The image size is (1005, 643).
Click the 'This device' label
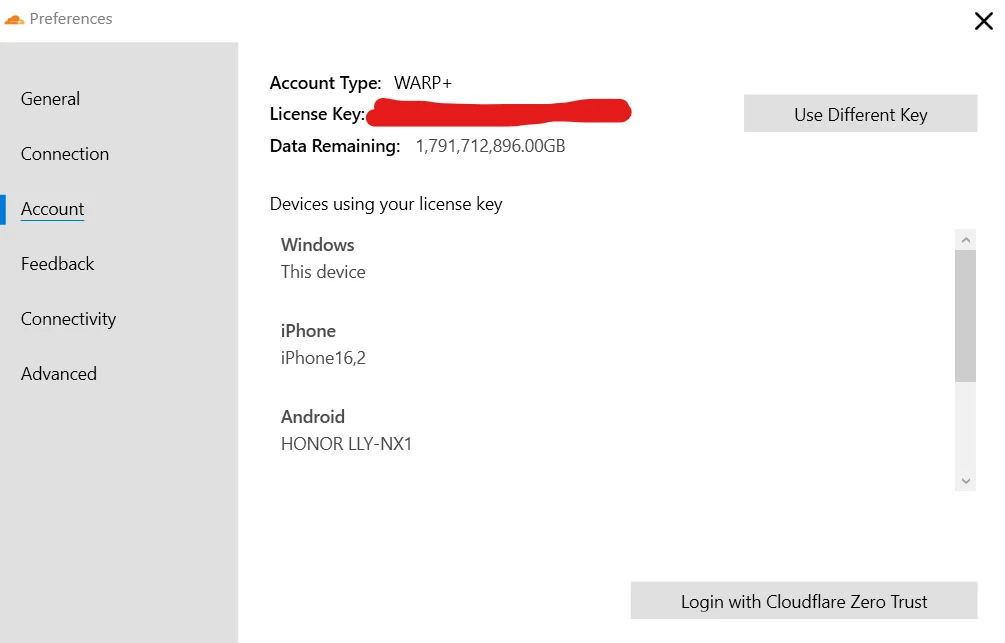coord(323,272)
